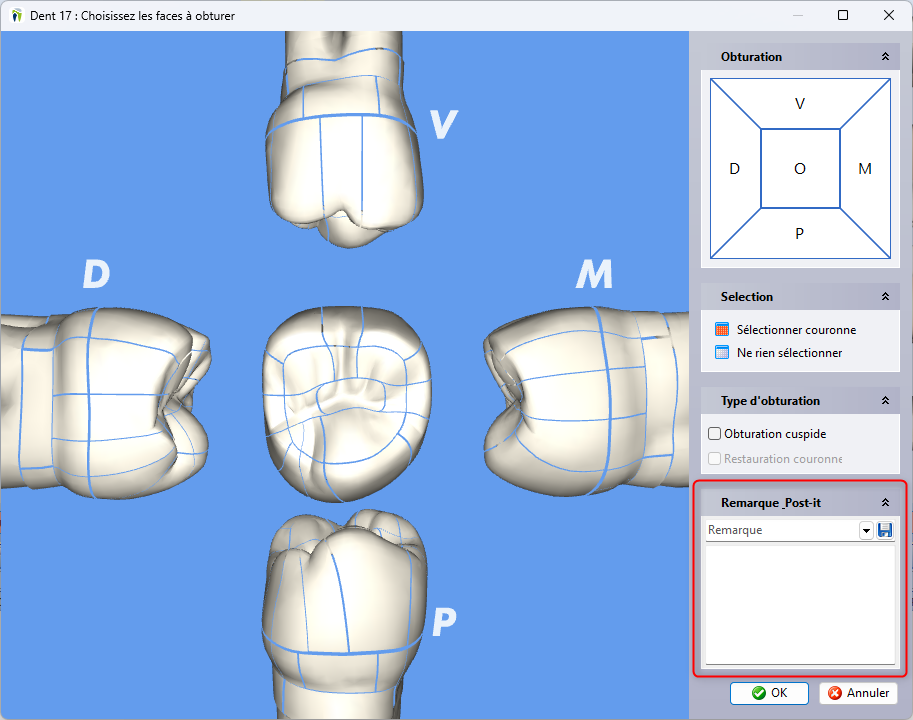Enable the Obturation cuspide checkbox
The height and width of the screenshot is (720, 913).
715,434
